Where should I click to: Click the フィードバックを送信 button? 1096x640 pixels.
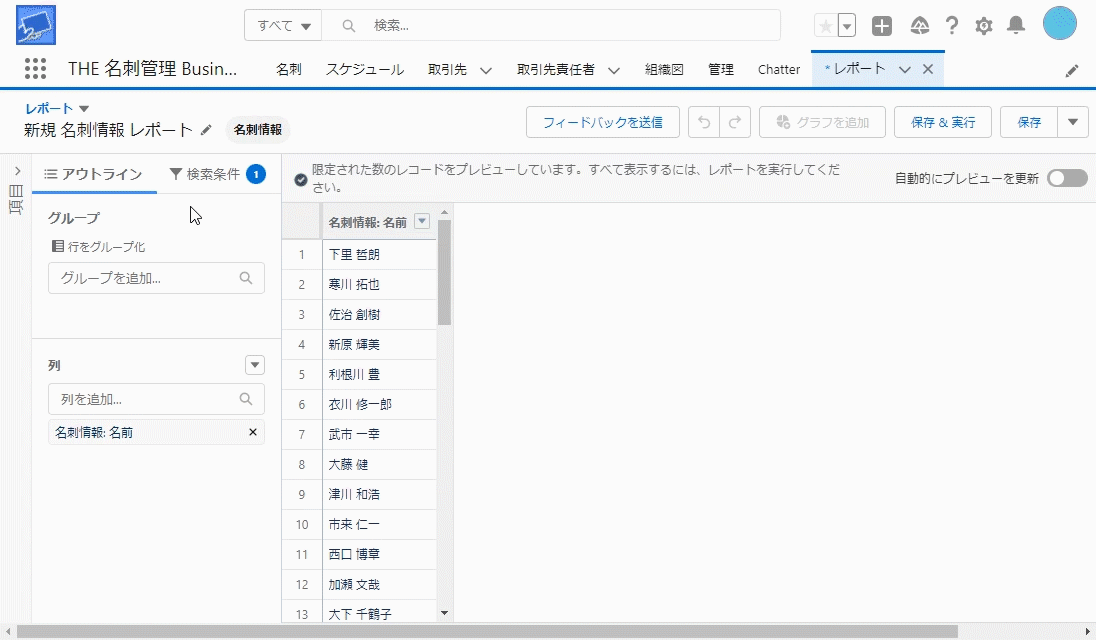pos(603,122)
